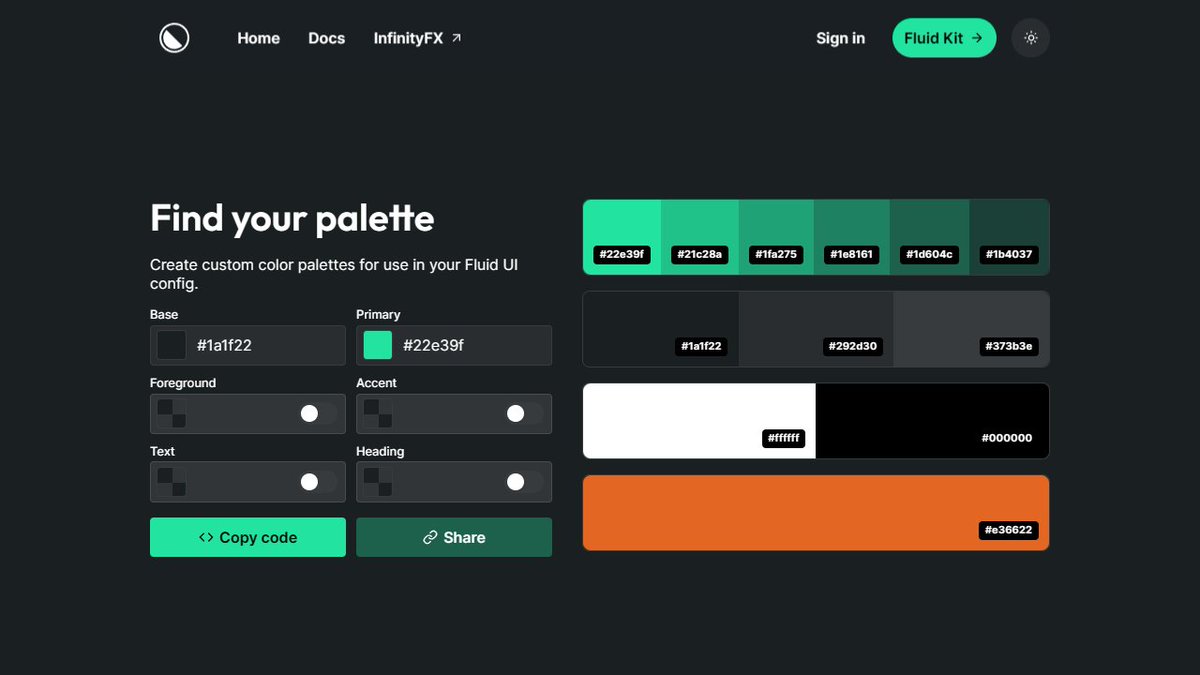This screenshot has height=675, width=1200.
Task: Copy the #21c28a shade label
Action: point(699,254)
